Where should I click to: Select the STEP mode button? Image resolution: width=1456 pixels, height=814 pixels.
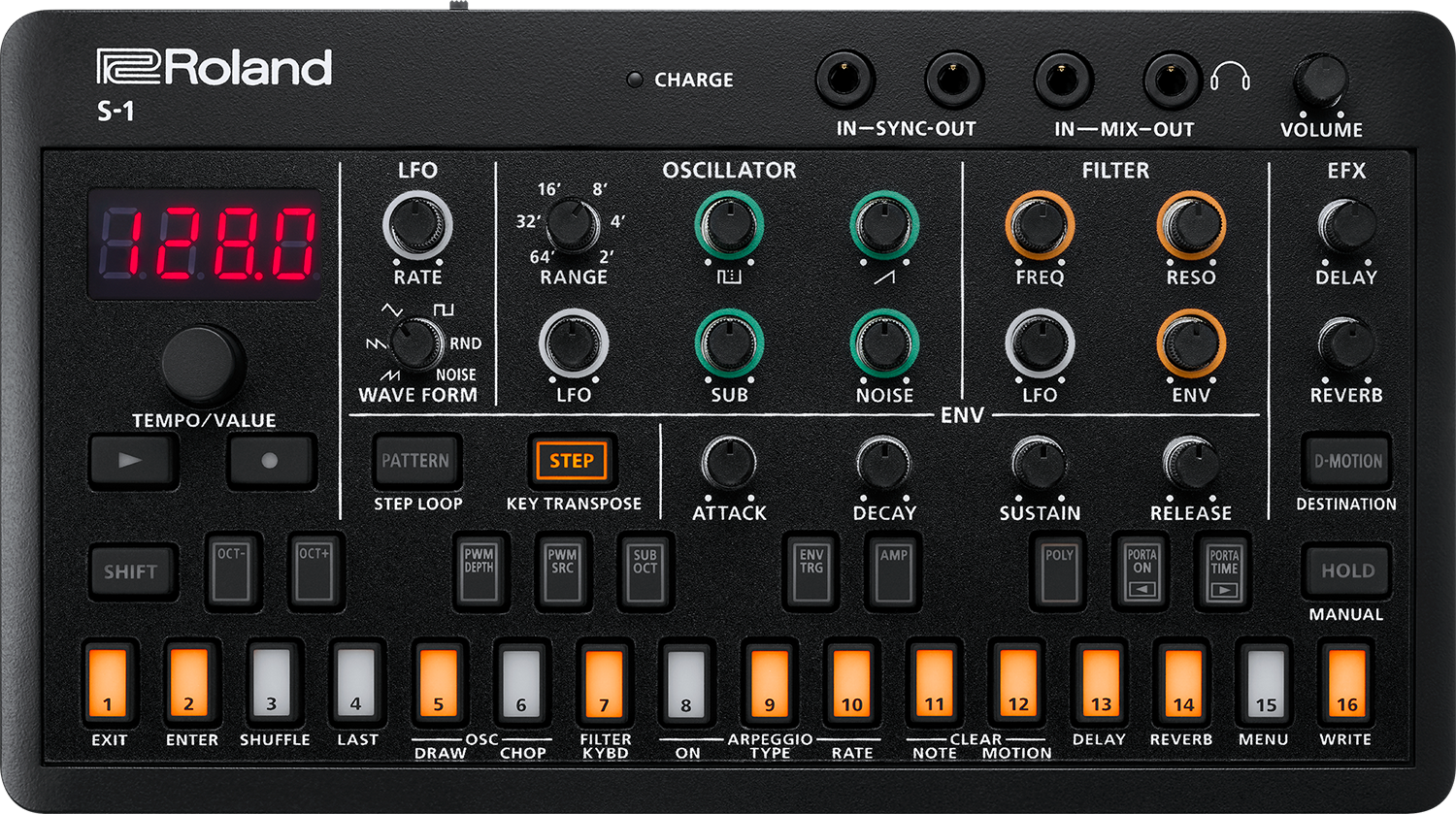tap(572, 461)
